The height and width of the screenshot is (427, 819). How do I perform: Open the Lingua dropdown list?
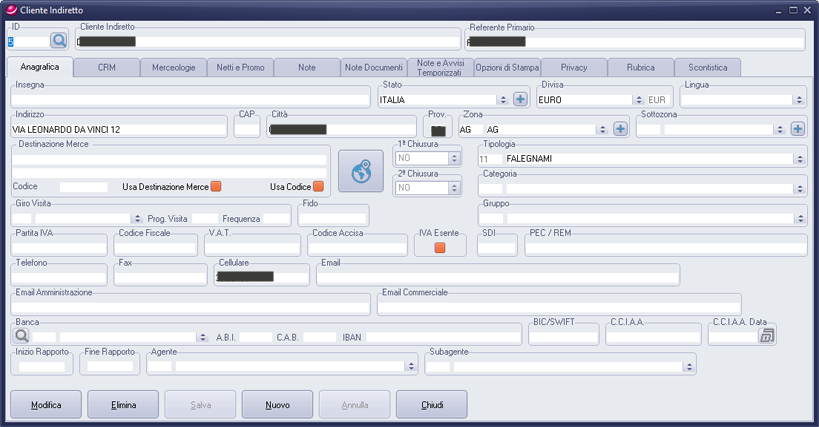coord(798,100)
